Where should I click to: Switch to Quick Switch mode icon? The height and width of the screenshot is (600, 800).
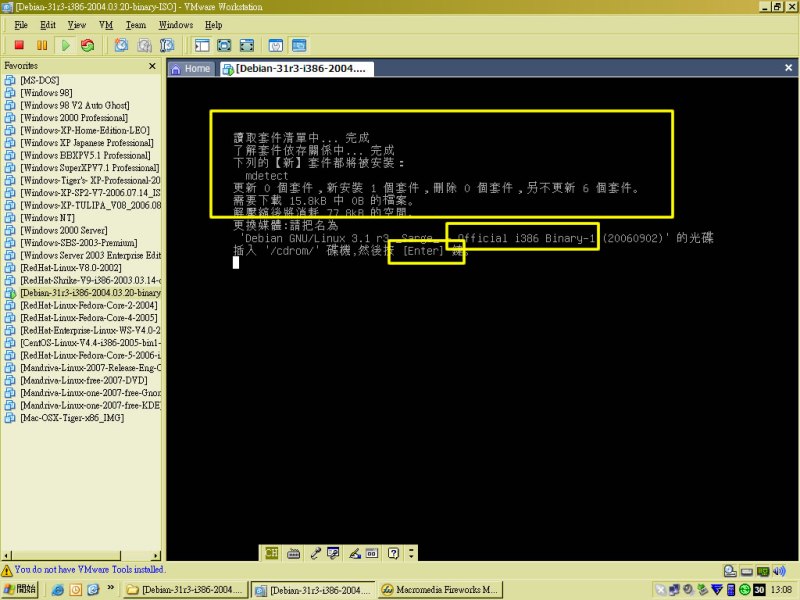click(224, 45)
